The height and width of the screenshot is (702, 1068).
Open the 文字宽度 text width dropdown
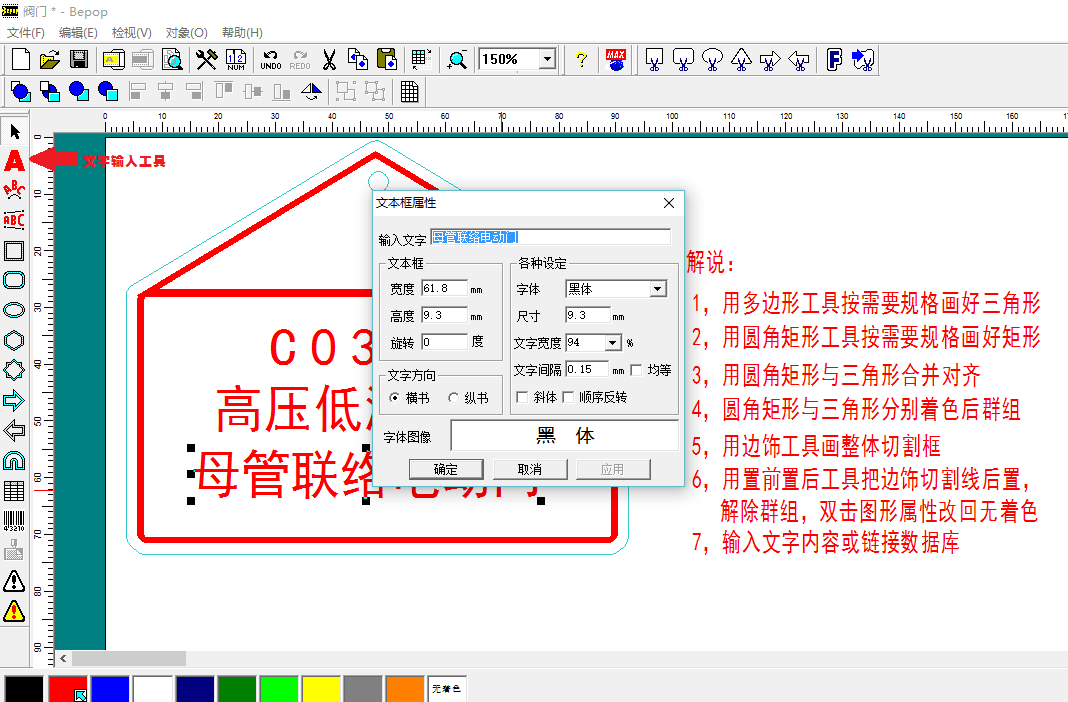coord(612,342)
